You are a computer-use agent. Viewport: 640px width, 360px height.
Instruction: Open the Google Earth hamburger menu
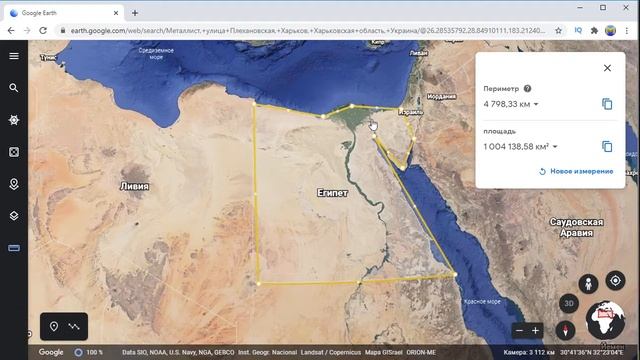(14, 56)
